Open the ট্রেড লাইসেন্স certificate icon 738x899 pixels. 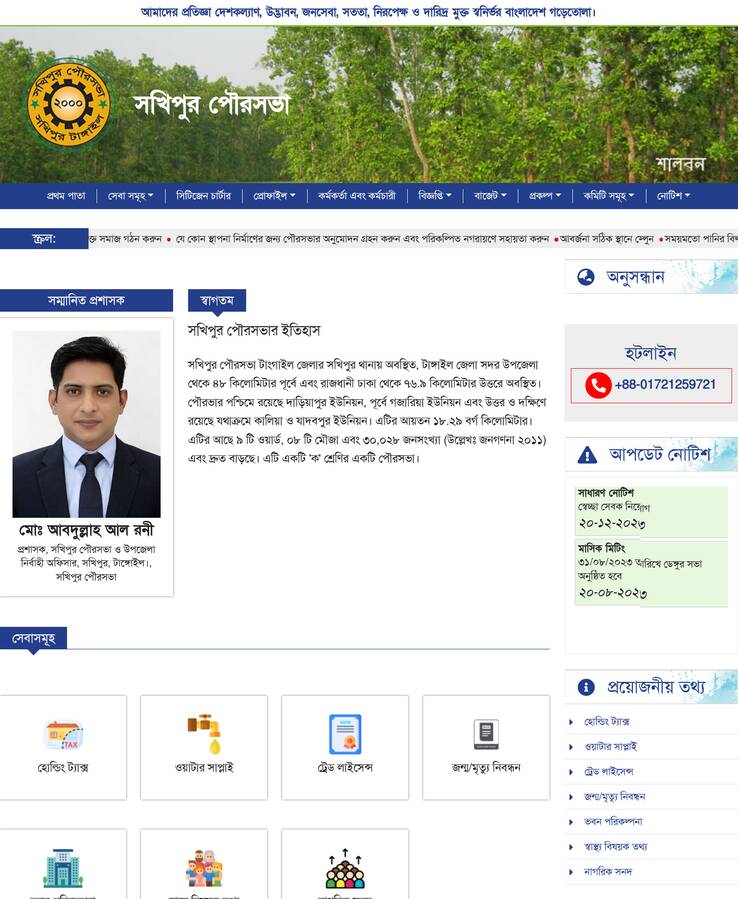point(345,734)
